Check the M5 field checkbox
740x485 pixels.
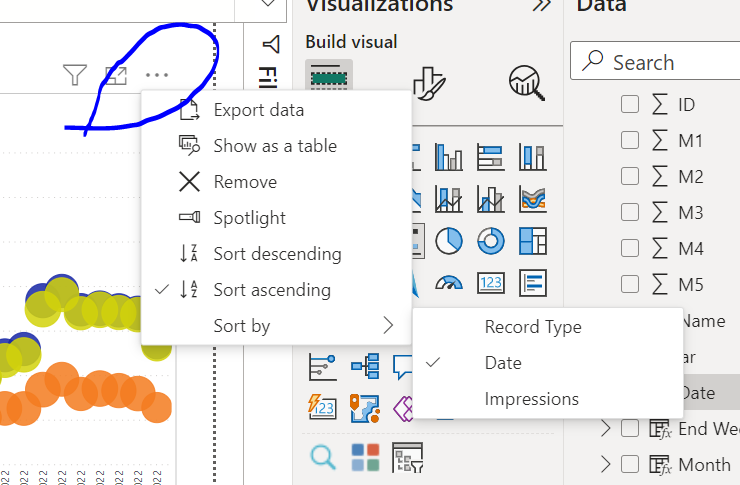pyautogui.click(x=630, y=284)
